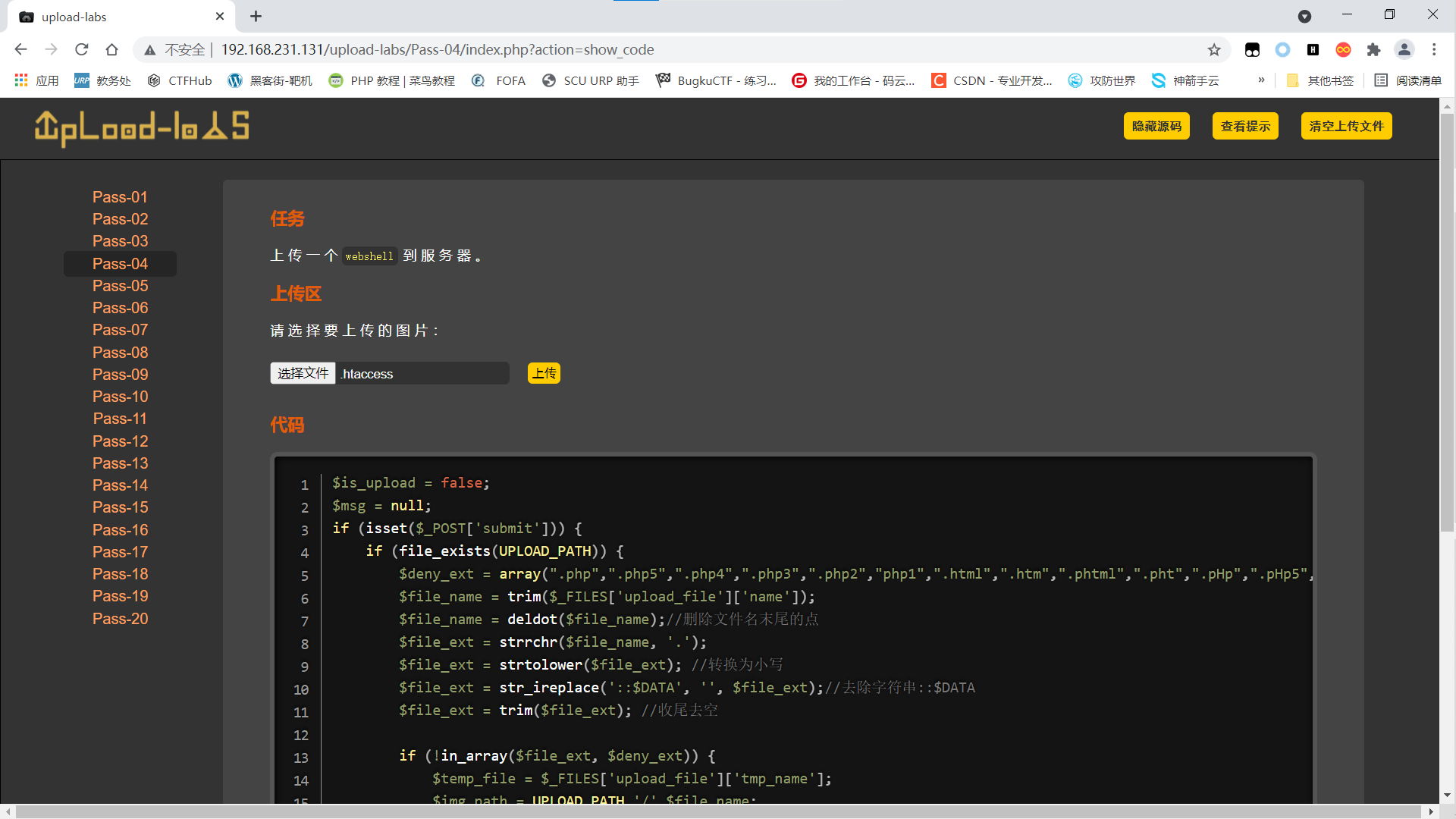Image resolution: width=1456 pixels, height=819 pixels.
Task: Open the CTFHub bookmark
Action: click(x=180, y=80)
